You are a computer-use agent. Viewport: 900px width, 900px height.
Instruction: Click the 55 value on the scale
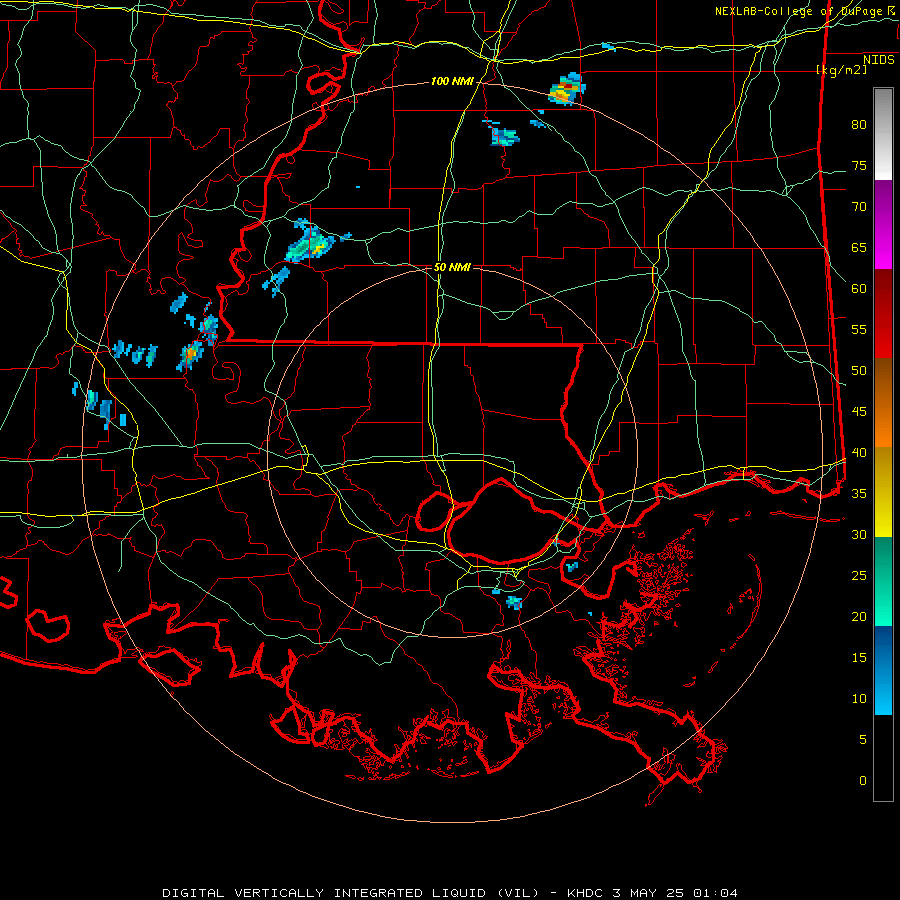859,329
